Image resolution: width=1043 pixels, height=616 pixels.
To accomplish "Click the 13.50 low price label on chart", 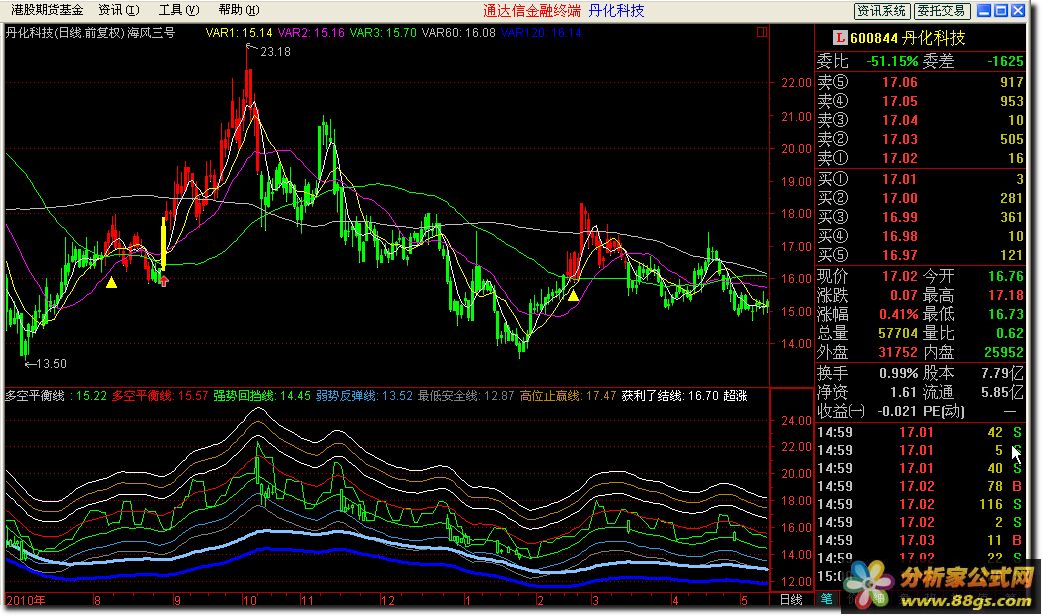I will 51,364.
